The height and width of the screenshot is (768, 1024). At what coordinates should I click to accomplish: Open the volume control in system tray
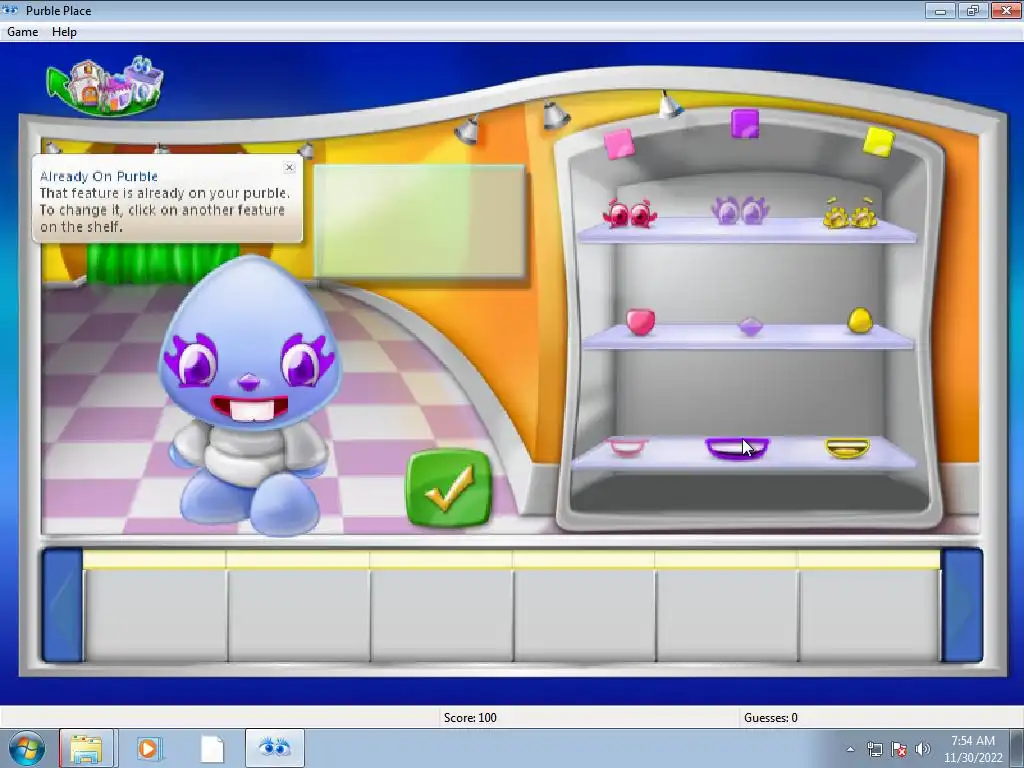[x=923, y=749]
